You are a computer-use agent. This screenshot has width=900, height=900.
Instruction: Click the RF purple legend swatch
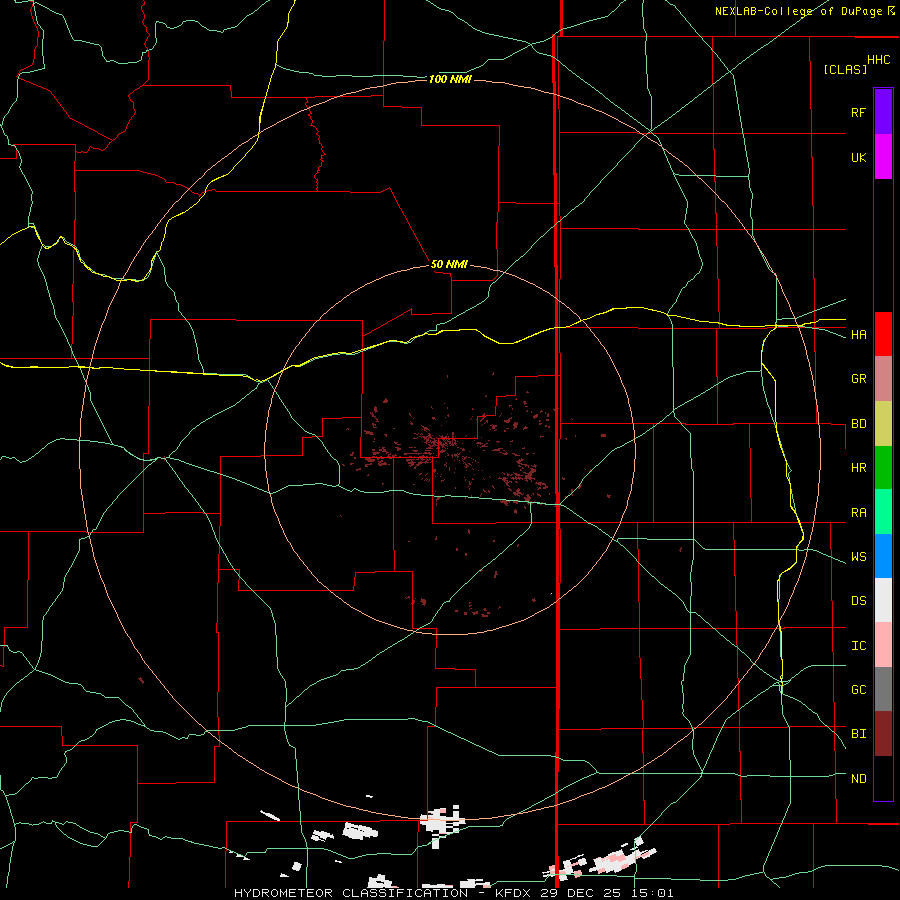pos(883,112)
